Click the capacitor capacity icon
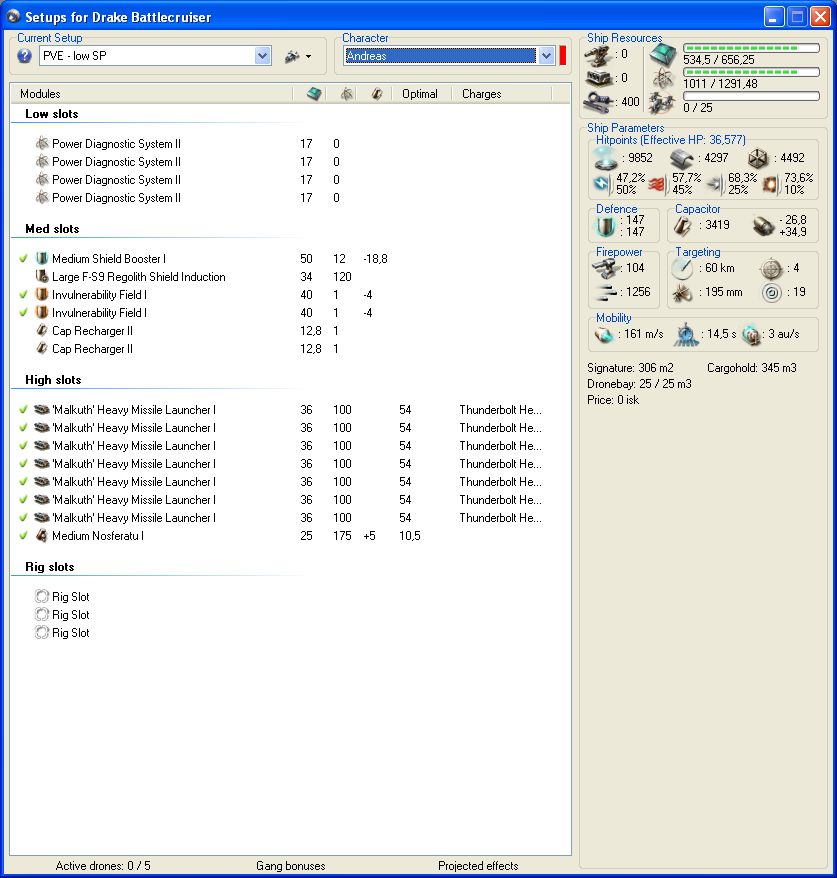The image size is (837, 878). [682, 226]
